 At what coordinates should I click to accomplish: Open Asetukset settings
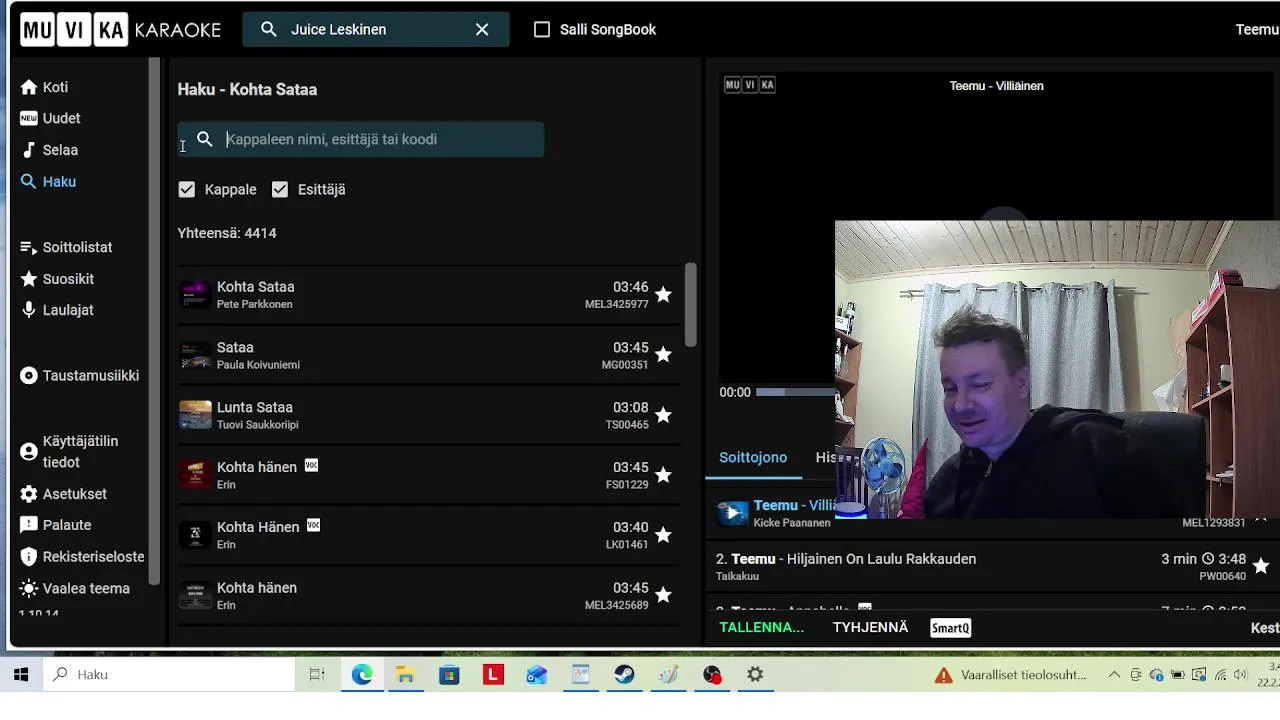[x=63, y=494]
